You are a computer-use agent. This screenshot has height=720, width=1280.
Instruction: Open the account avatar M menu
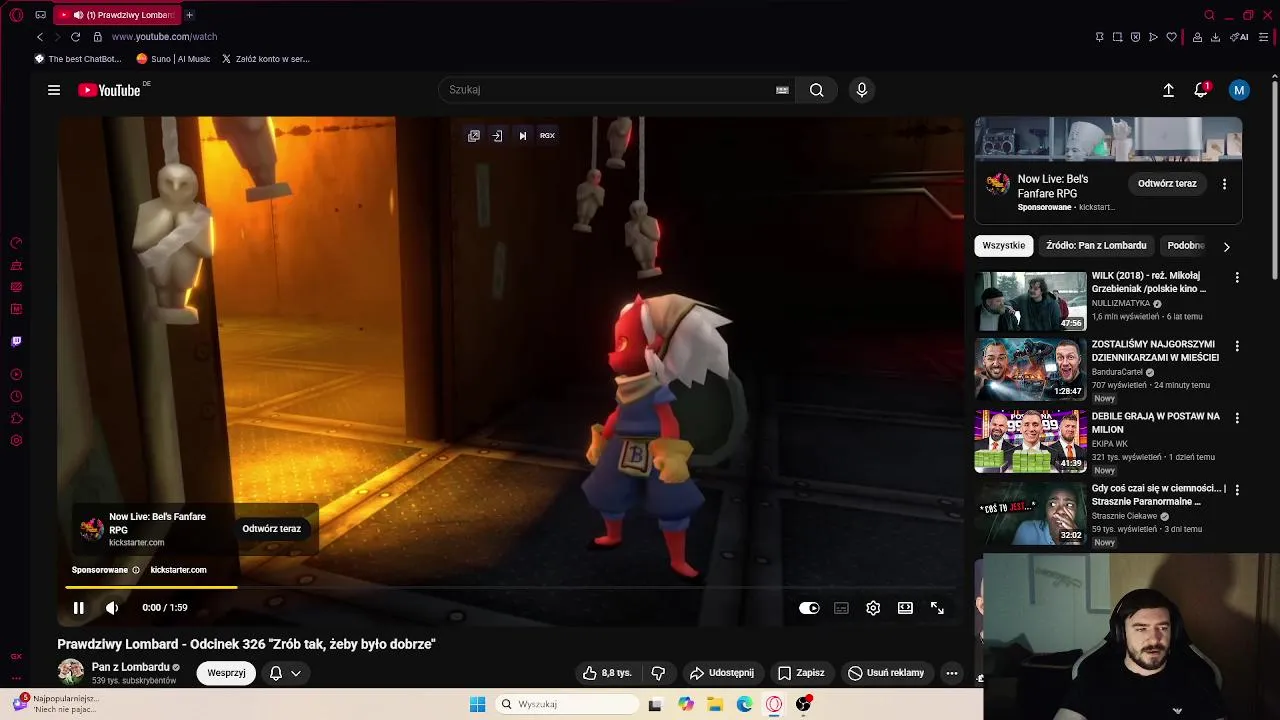(1239, 90)
